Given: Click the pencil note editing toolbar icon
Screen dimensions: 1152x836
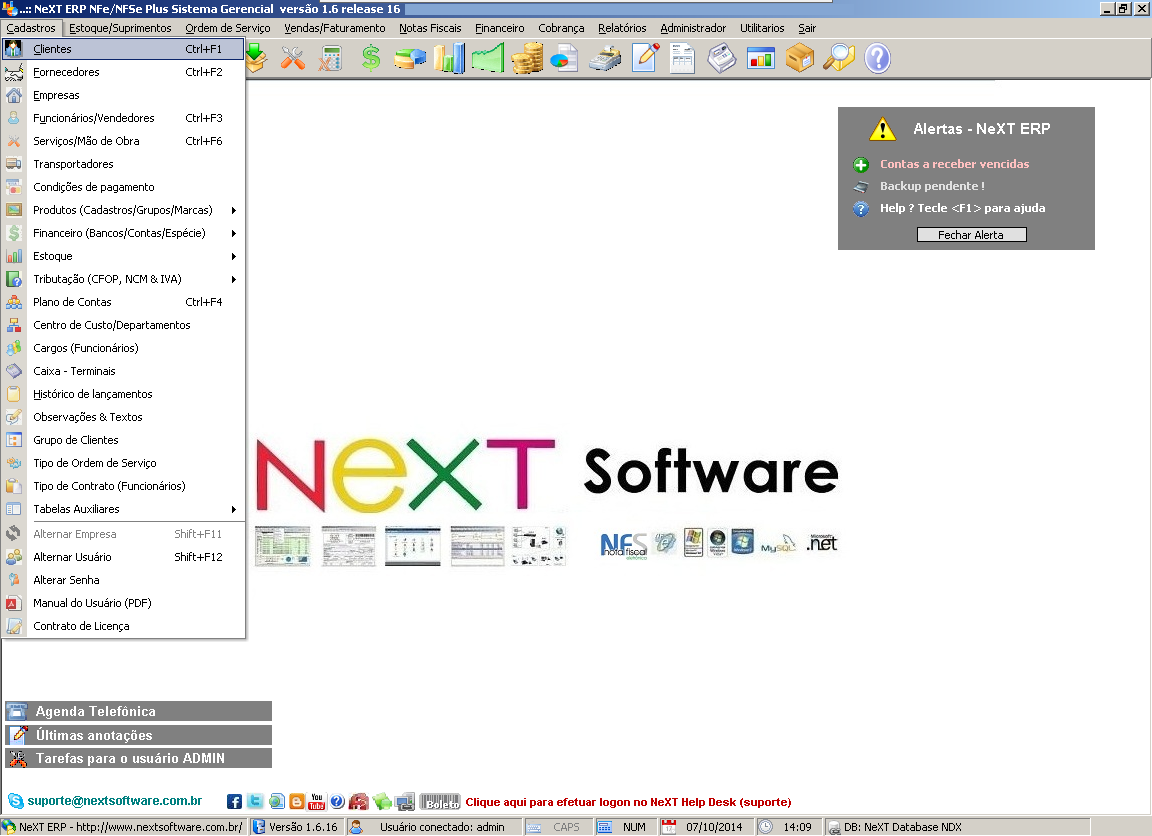Looking at the screenshot, I should point(643,59).
